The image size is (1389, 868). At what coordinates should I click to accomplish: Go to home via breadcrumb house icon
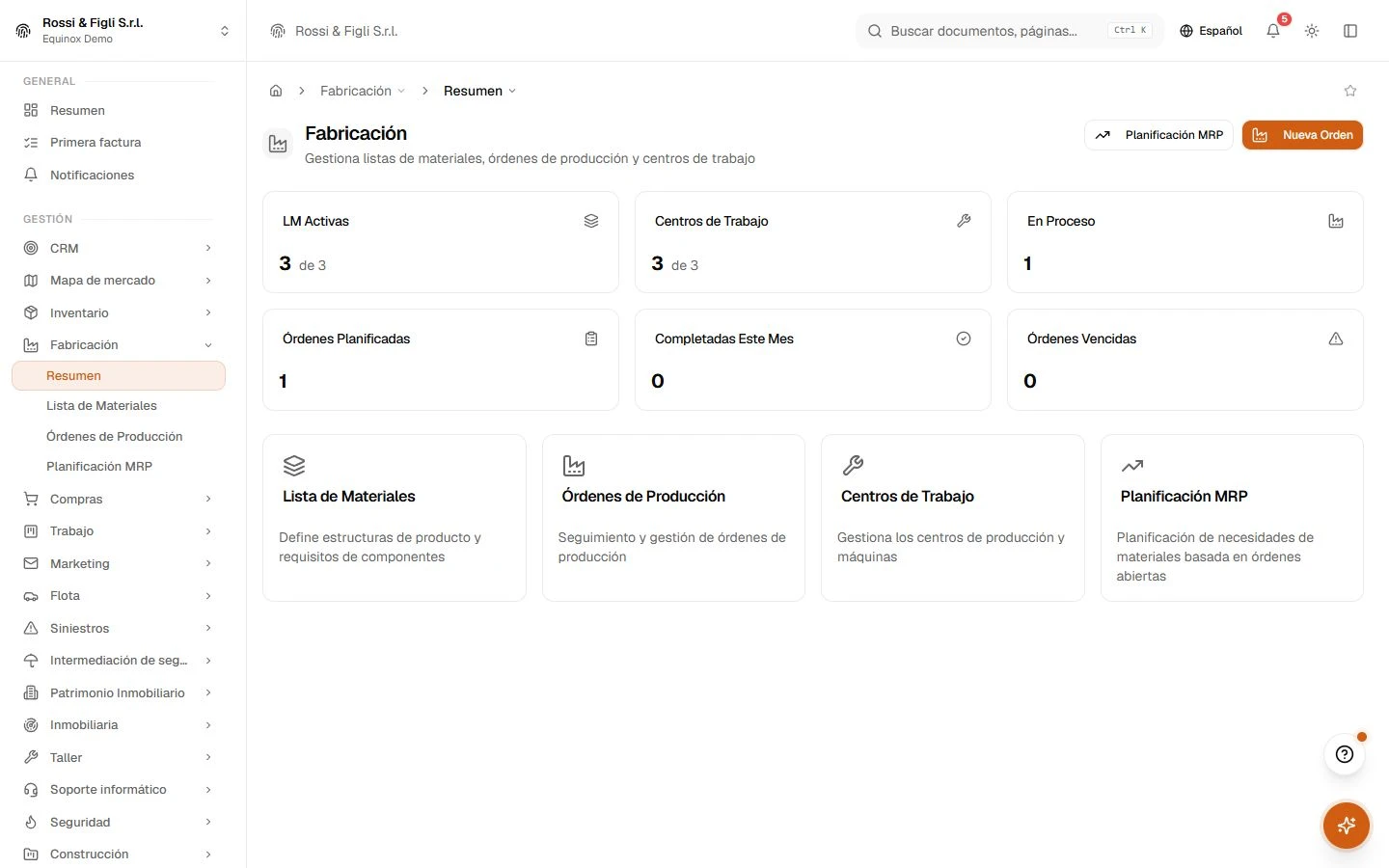tap(276, 91)
